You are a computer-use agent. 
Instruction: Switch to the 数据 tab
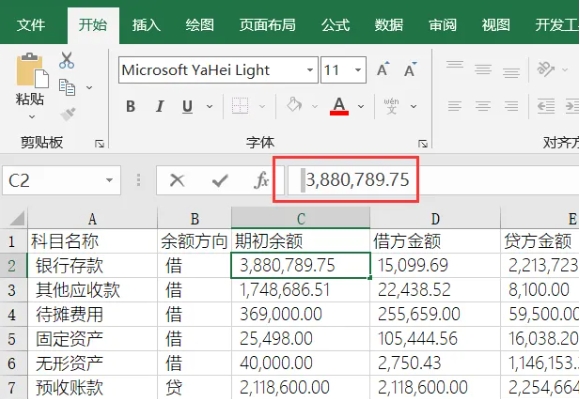click(389, 25)
